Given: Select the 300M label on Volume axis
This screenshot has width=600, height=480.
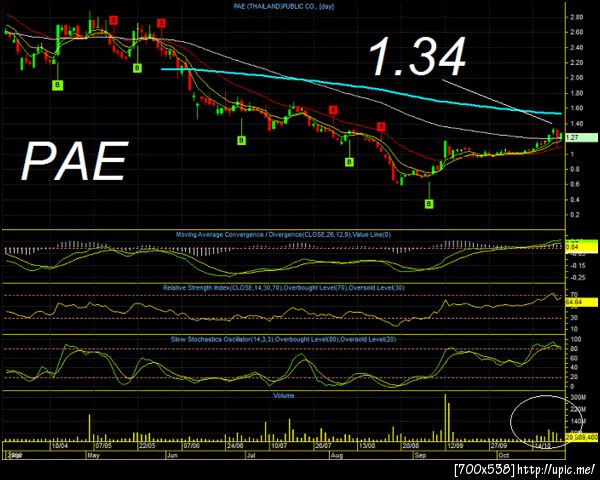Looking at the screenshot, I should pos(578,398).
